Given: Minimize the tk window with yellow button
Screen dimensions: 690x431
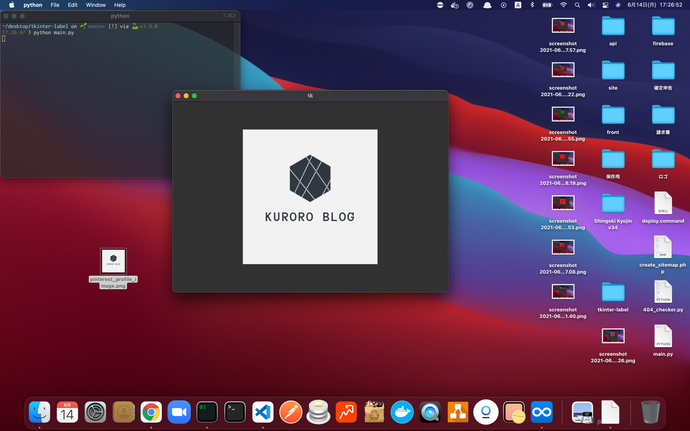Looking at the screenshot, I should (186, 96).
